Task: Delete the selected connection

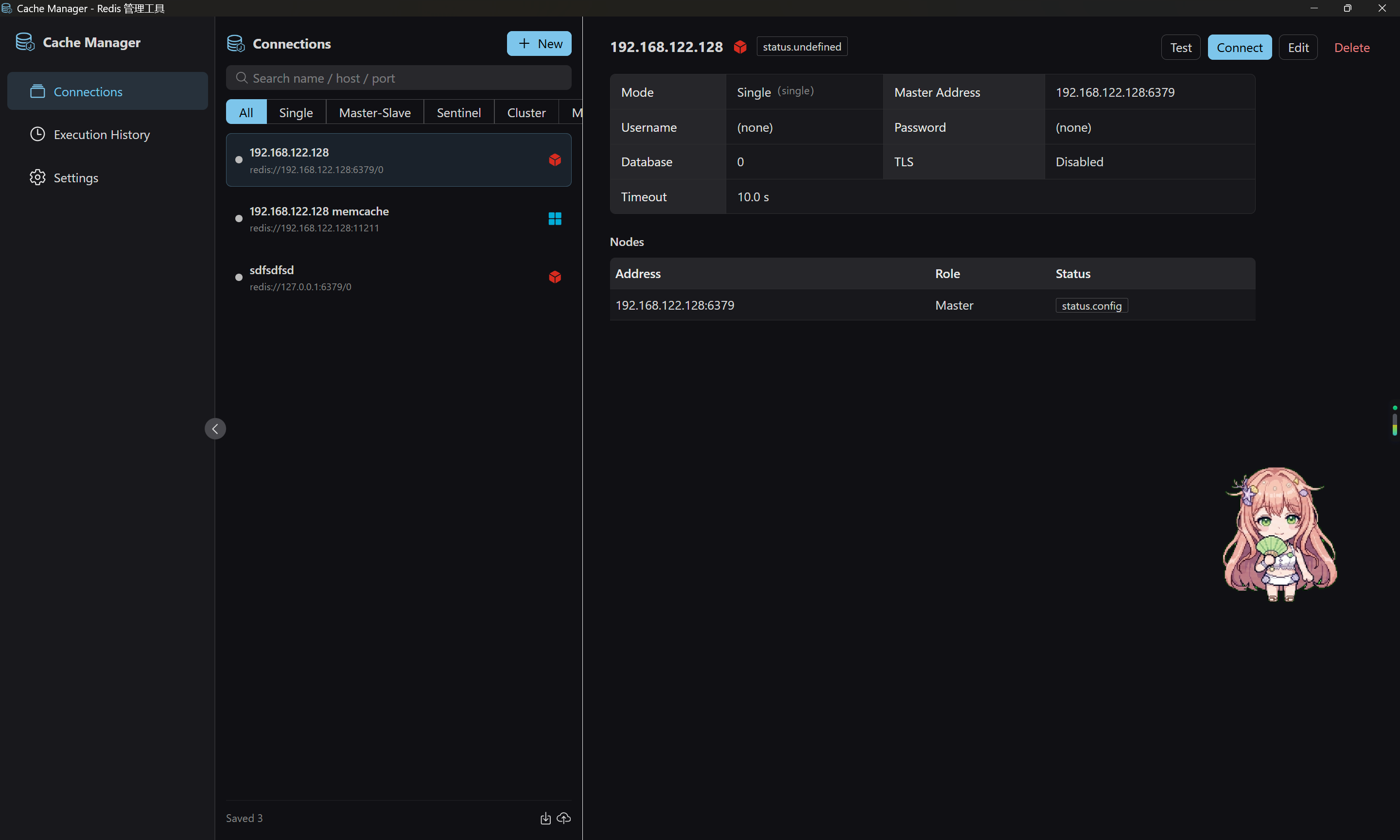Action: coord(1352,48)
